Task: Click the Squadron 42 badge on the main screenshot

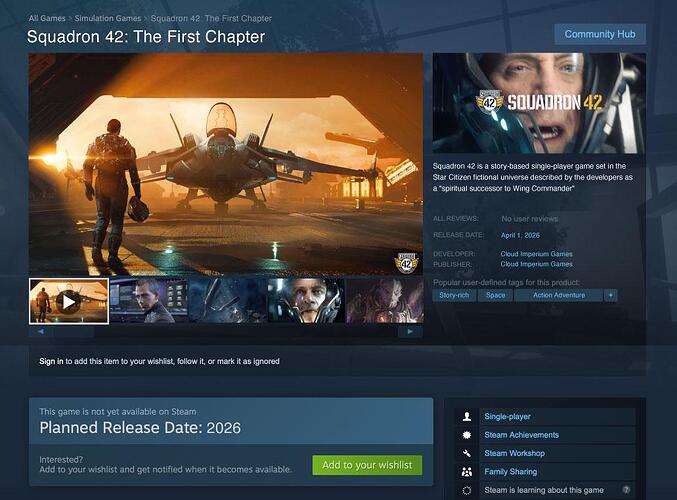Action: [406, 262]
